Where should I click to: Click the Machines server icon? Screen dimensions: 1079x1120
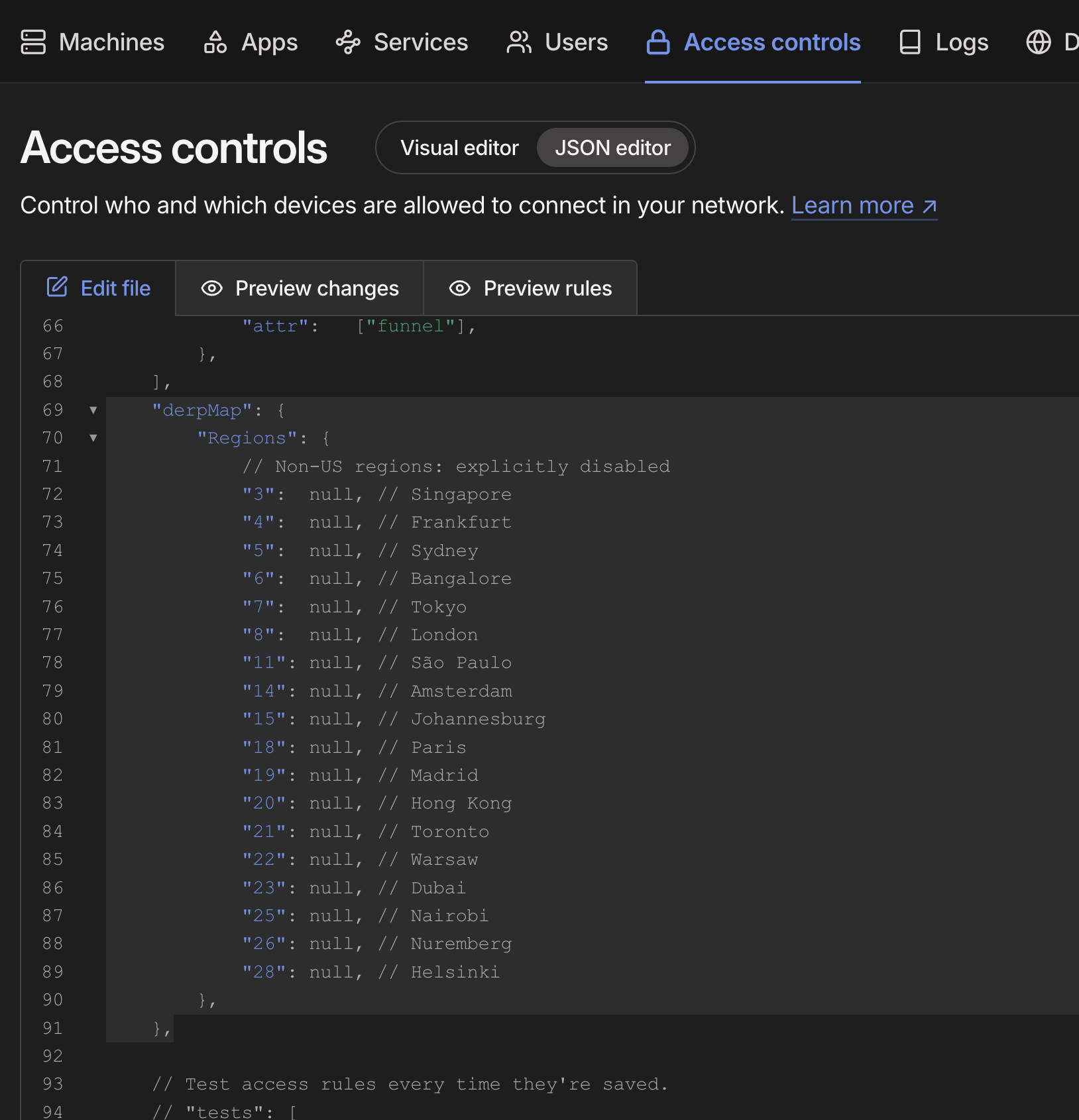point(33,42)
